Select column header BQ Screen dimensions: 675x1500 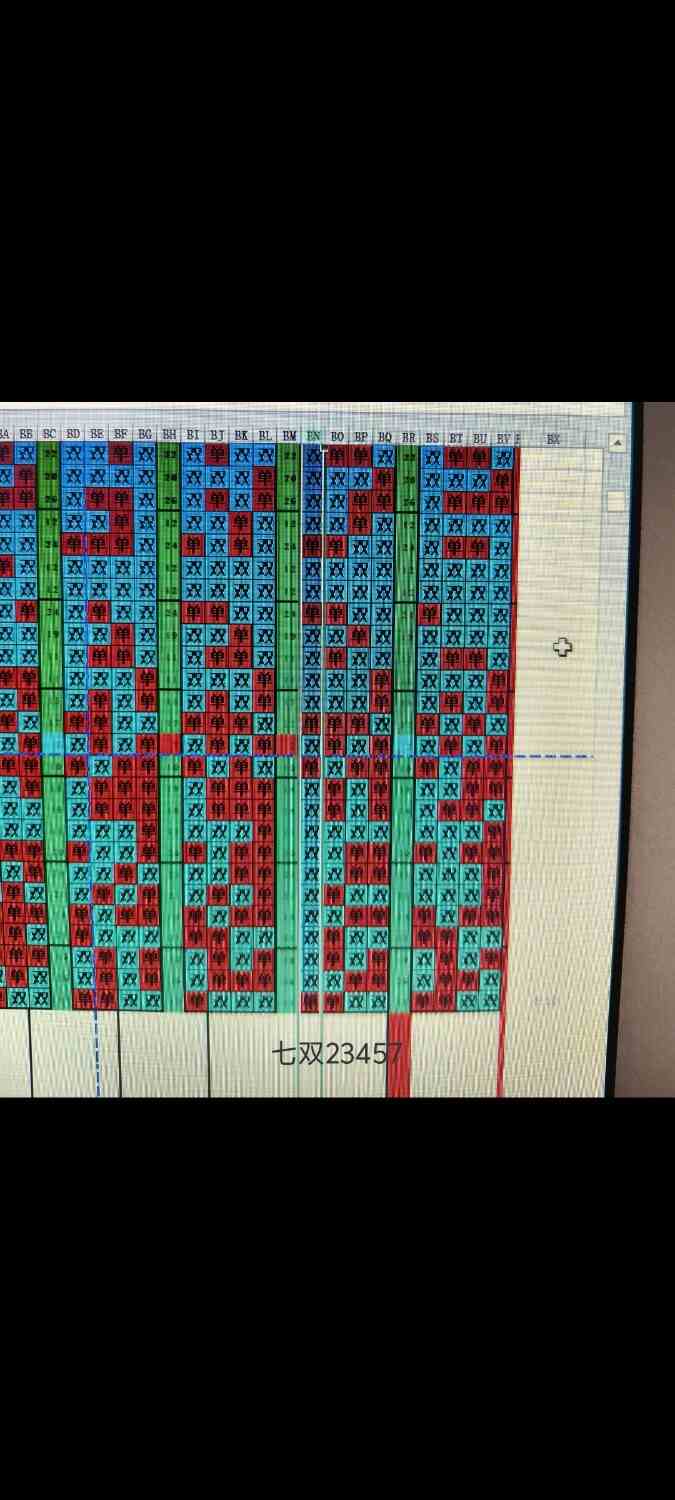tap(385, 437)
